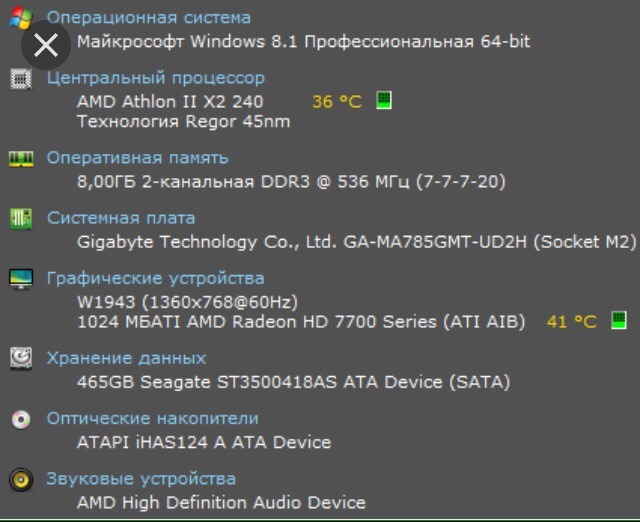The height and width of the screenshot is (522, 640).
Task: Click the speaker audio devices icon
Action: pyautogui.click(x=20, y=479)
